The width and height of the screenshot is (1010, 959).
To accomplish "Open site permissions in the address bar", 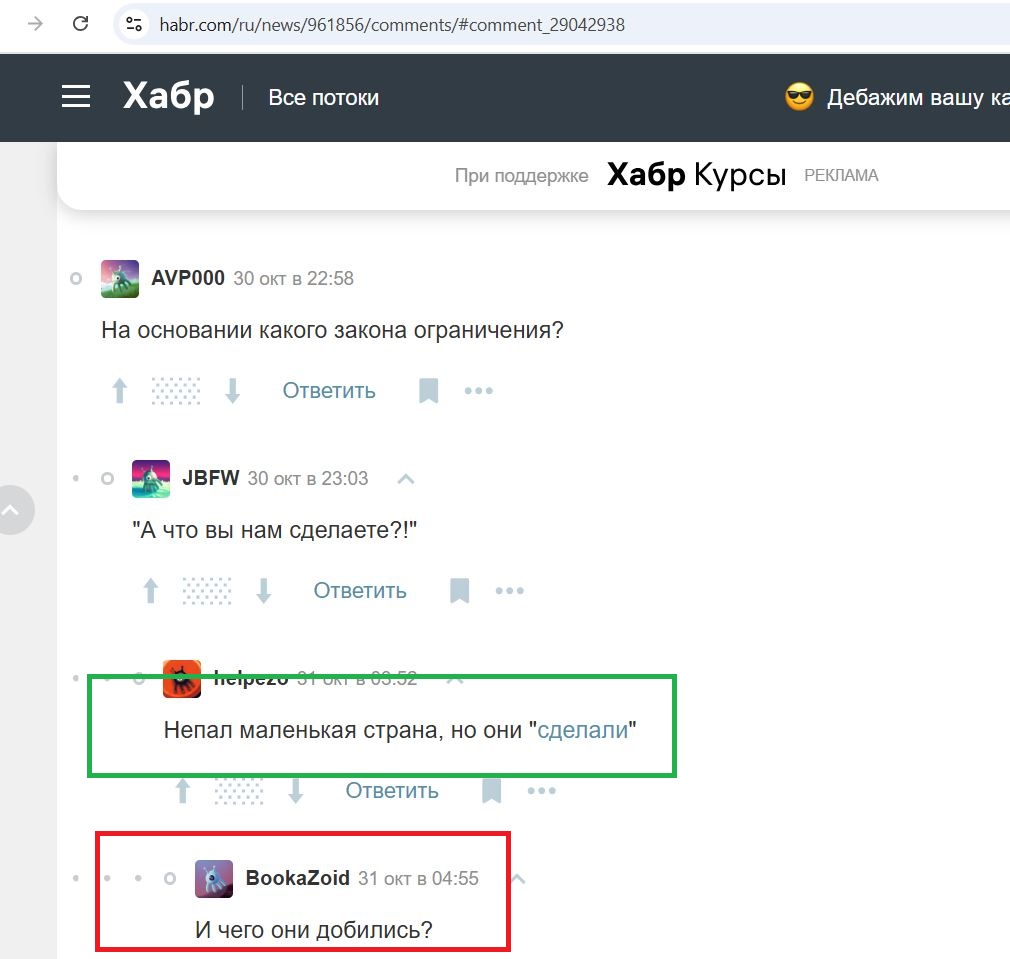I will click(x=133, y=25).
